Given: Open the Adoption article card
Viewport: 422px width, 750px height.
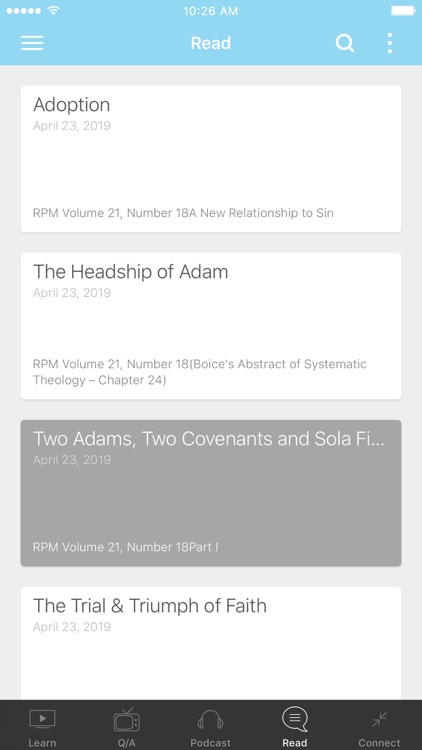Looking at the screenshot, I should pyautogui.click(x=211, y=159).
